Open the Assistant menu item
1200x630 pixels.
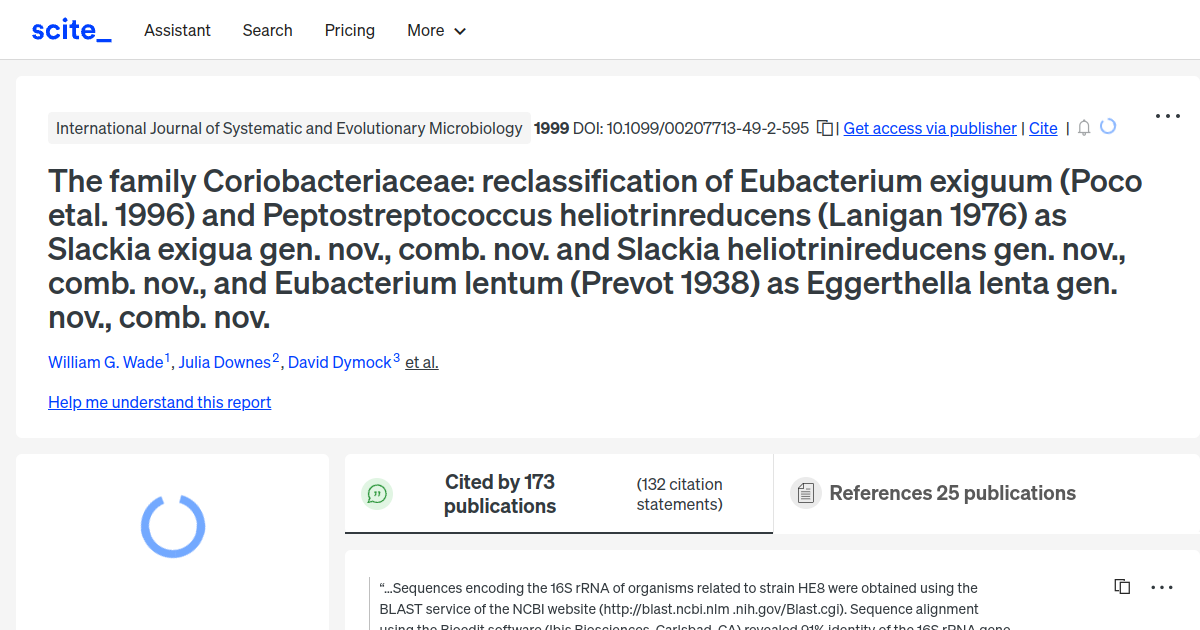177,30
